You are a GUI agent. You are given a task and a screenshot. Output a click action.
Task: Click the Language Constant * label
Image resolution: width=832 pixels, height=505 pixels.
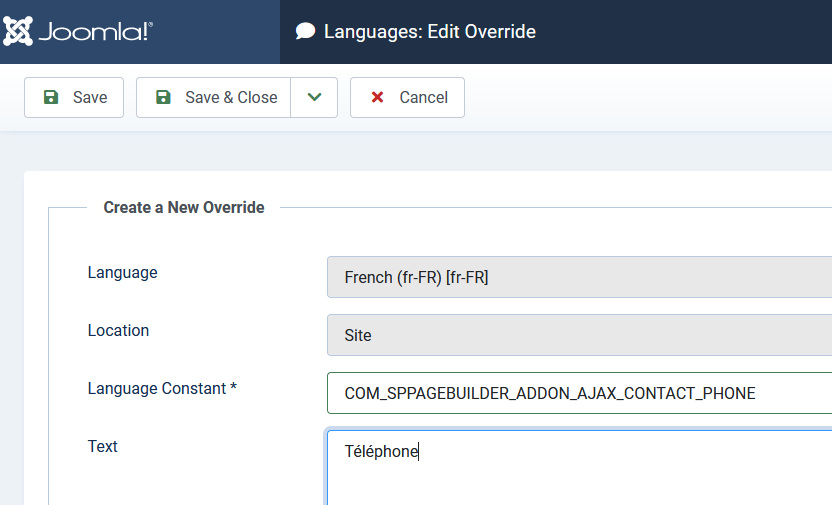coord(162,388)
